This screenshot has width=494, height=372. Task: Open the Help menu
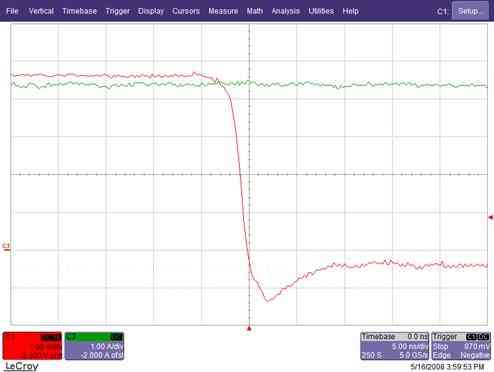(x=350, y=11)
